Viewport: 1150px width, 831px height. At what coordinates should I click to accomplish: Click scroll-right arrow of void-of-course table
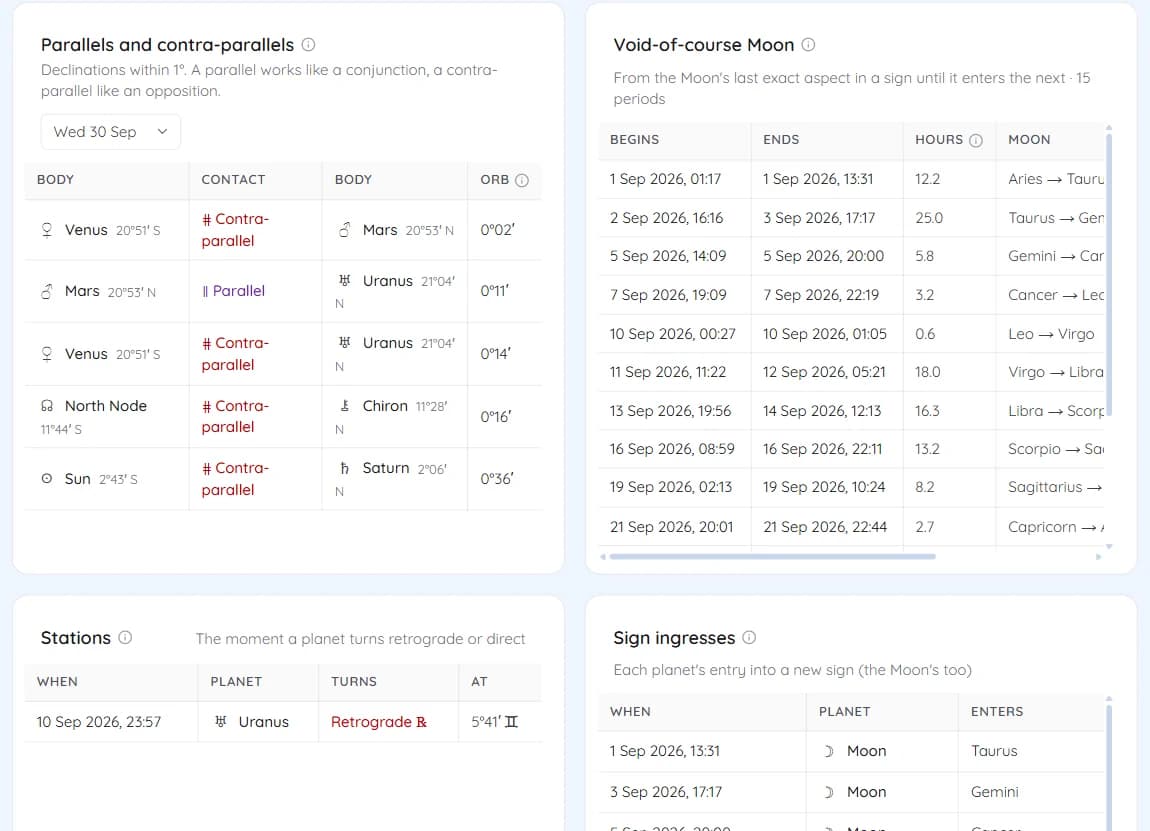pyautogui.click(x=1098, y=557)
